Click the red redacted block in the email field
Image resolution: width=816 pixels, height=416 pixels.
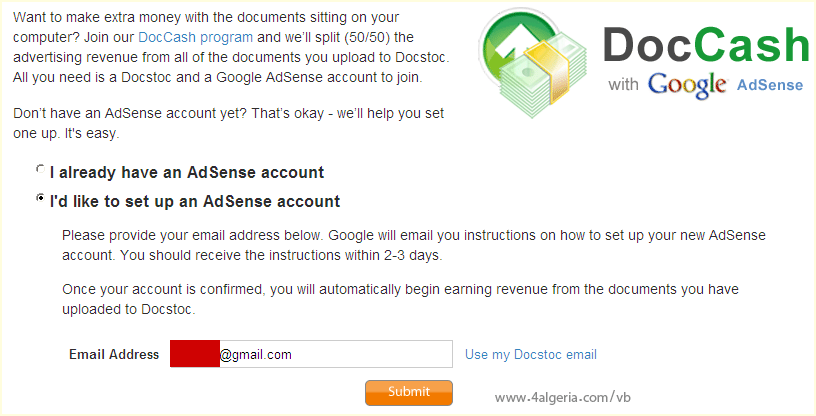(194, 354)
